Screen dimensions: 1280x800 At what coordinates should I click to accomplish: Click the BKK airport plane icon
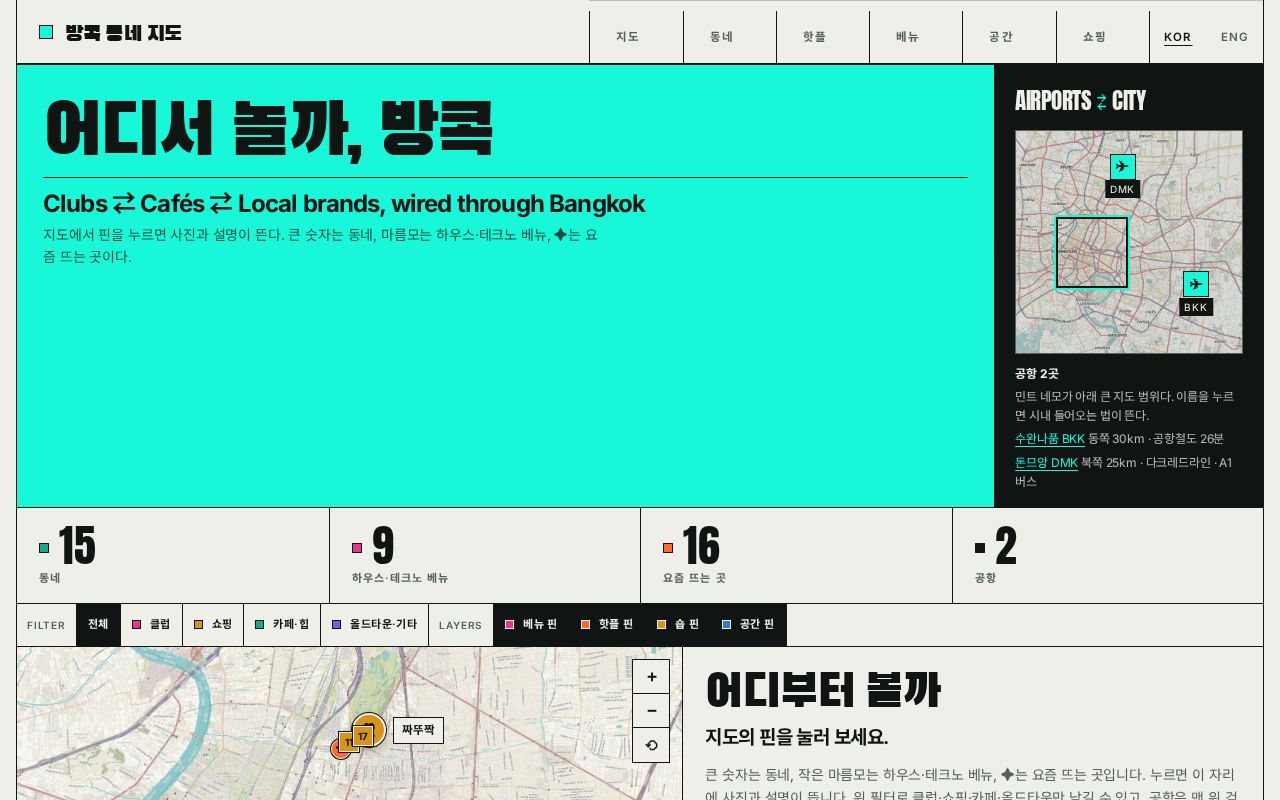[1196, 284]
